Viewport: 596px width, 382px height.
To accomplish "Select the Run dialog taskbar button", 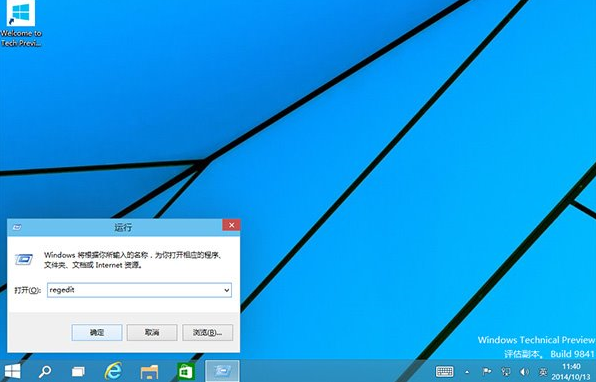I will click(x=222, y=371).
